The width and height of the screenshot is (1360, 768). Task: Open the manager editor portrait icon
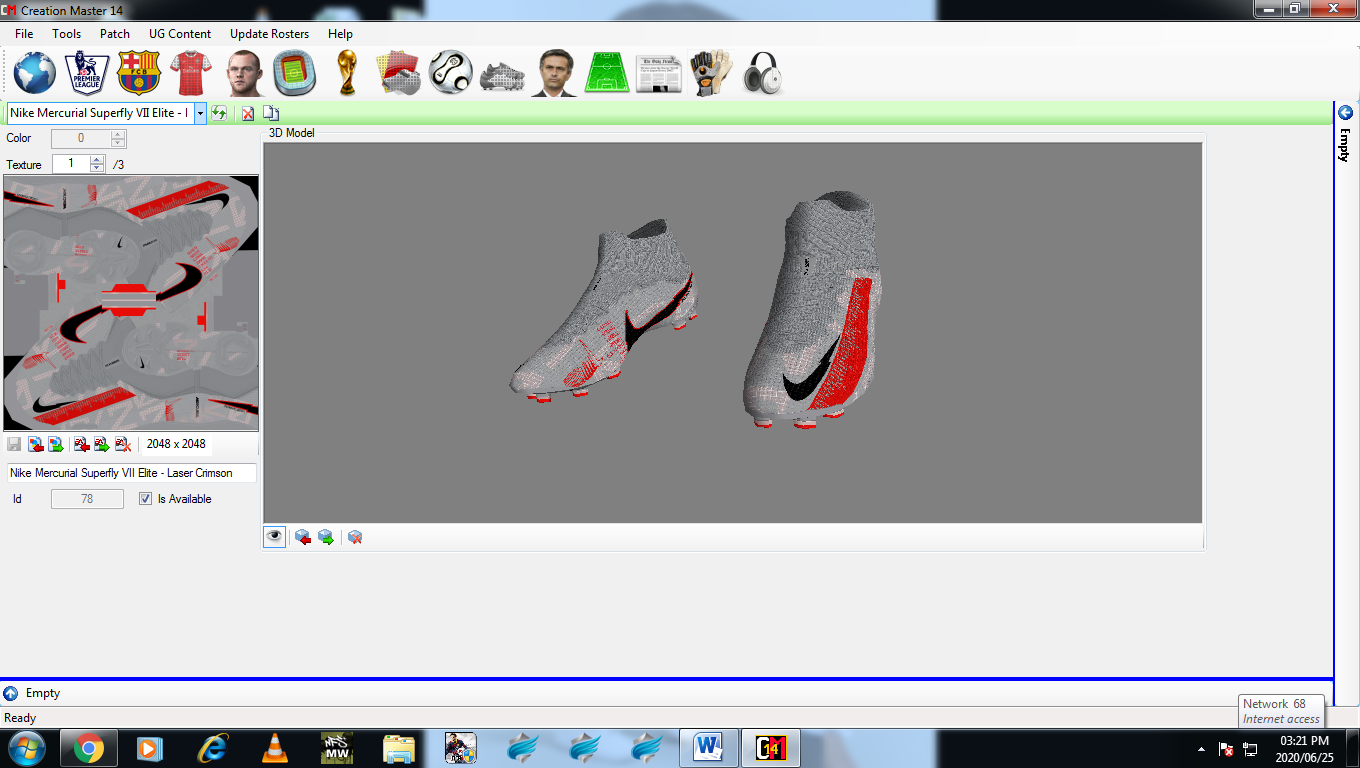click(x=554, y=73)
